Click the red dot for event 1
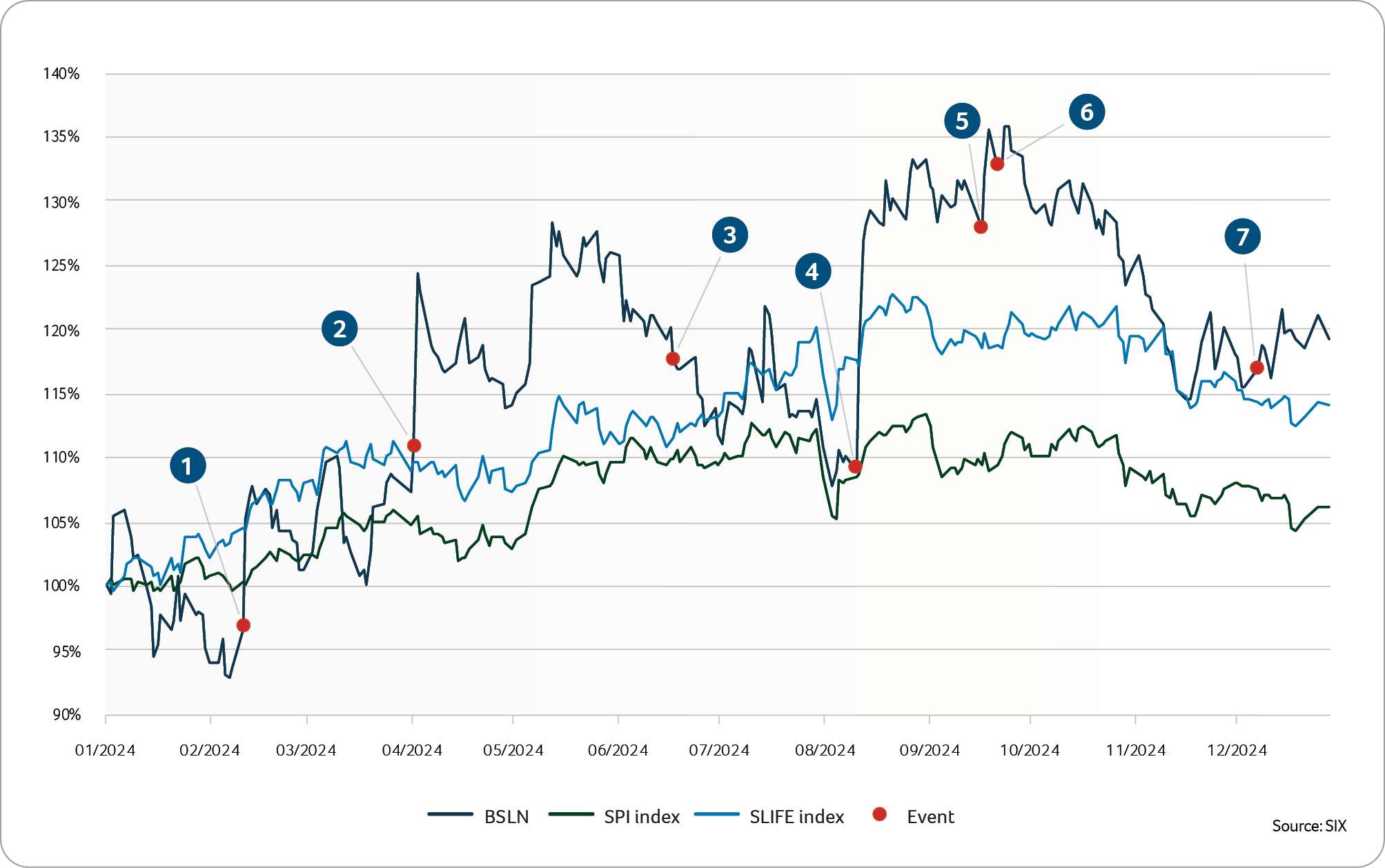 tap(243, 625)
